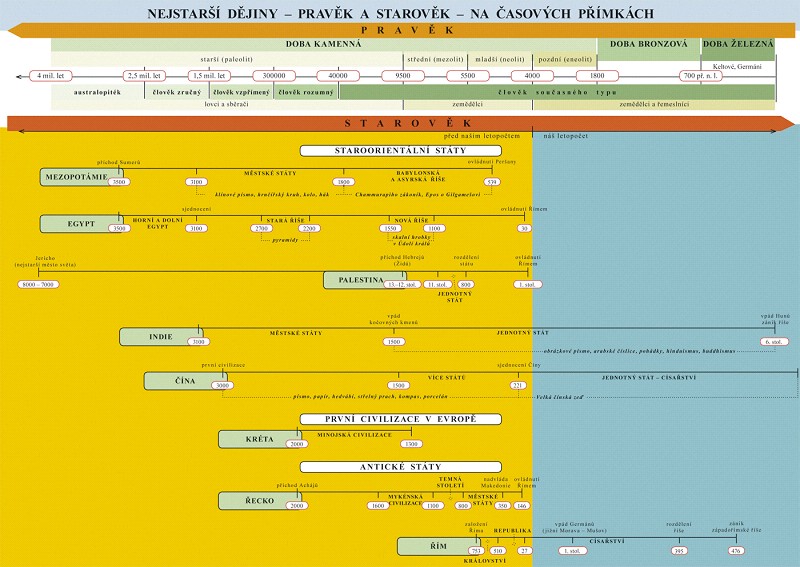This screenshot has width=800, height=567.
Task: Select the PALESTINA region box
Action: [x=365, y=280]
